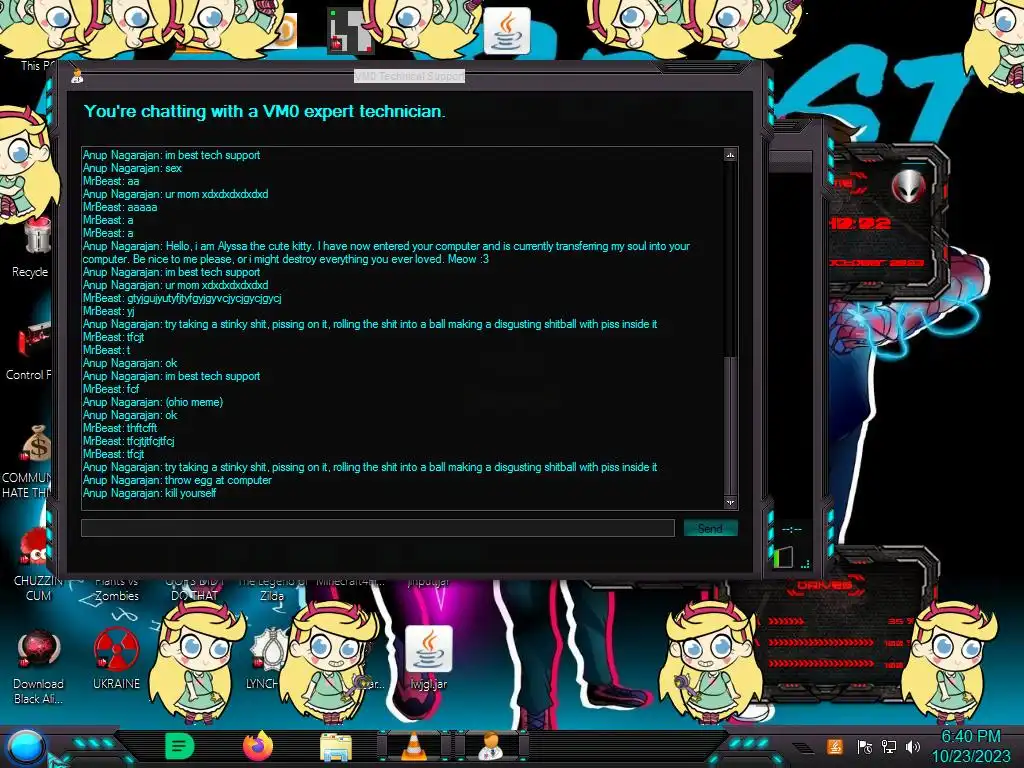Select the "DO THAT" desktop shortcut label
Viewport: 1024px width, 768px height.
pos(194,596)
